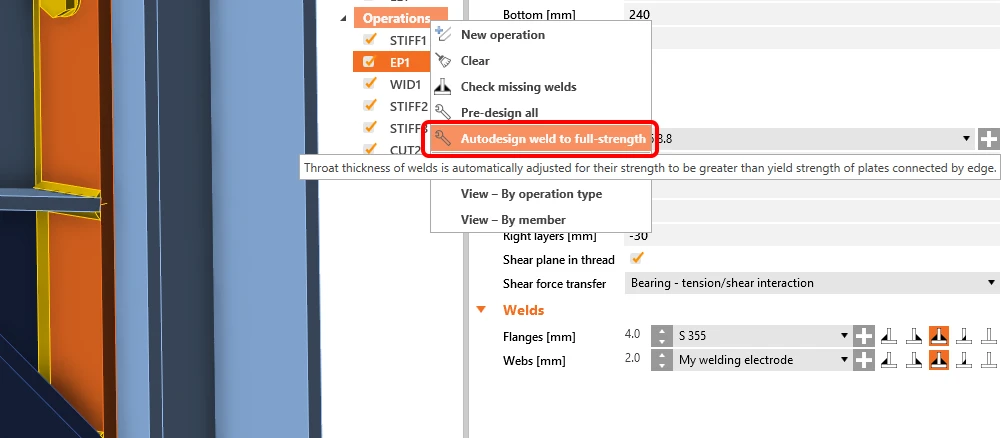Viewport: 1001px width, 438px height.
Task: Select first weld type icon in Flanges row
Action: [887, 335]
